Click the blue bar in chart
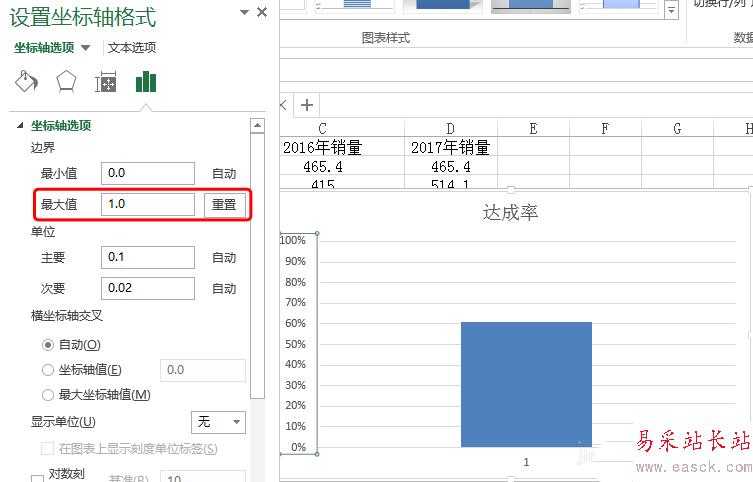This screenshot has height=482, width=753. (x=526, y=385)
